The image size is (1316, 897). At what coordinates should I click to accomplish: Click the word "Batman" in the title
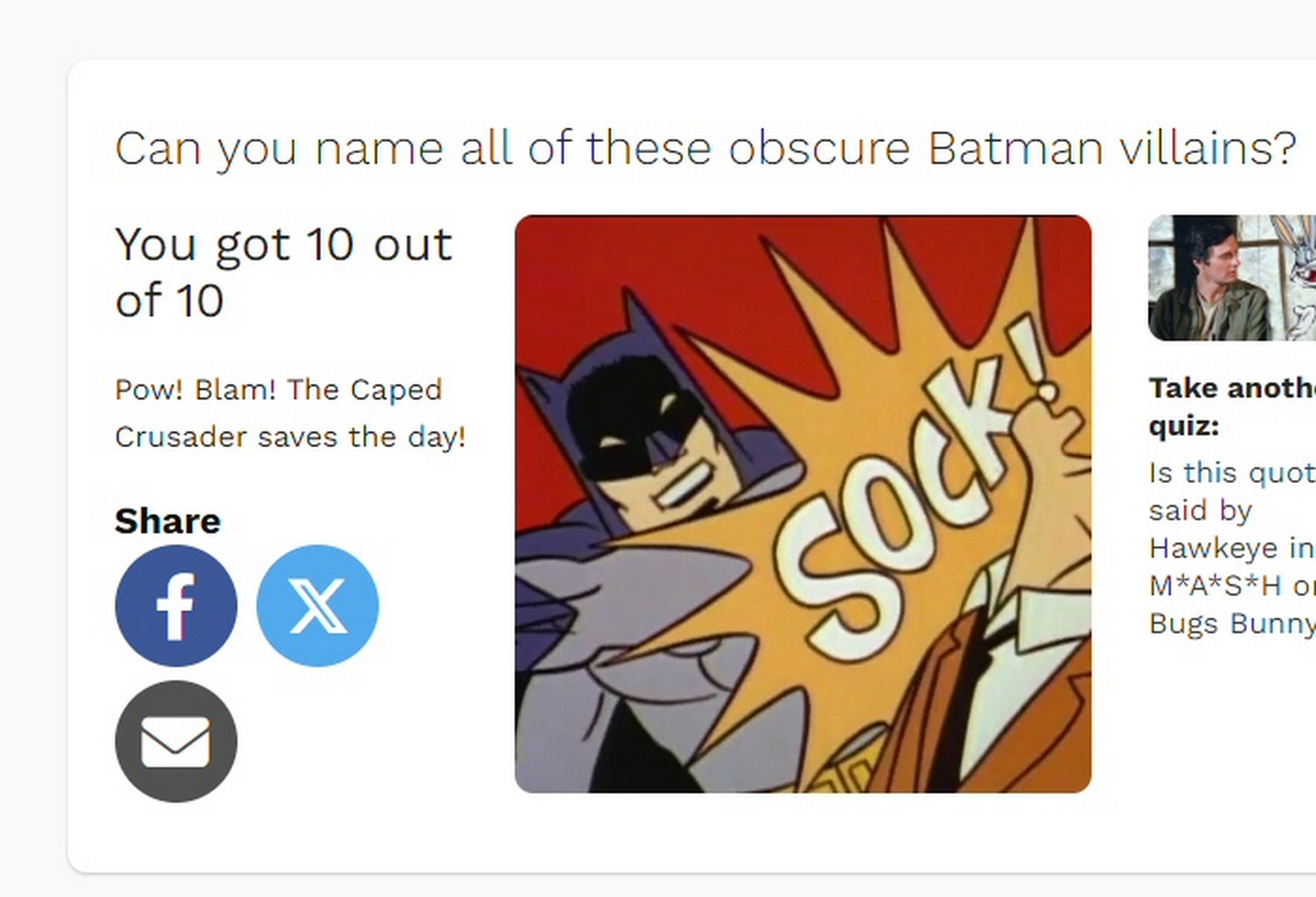click(1015, 148)
